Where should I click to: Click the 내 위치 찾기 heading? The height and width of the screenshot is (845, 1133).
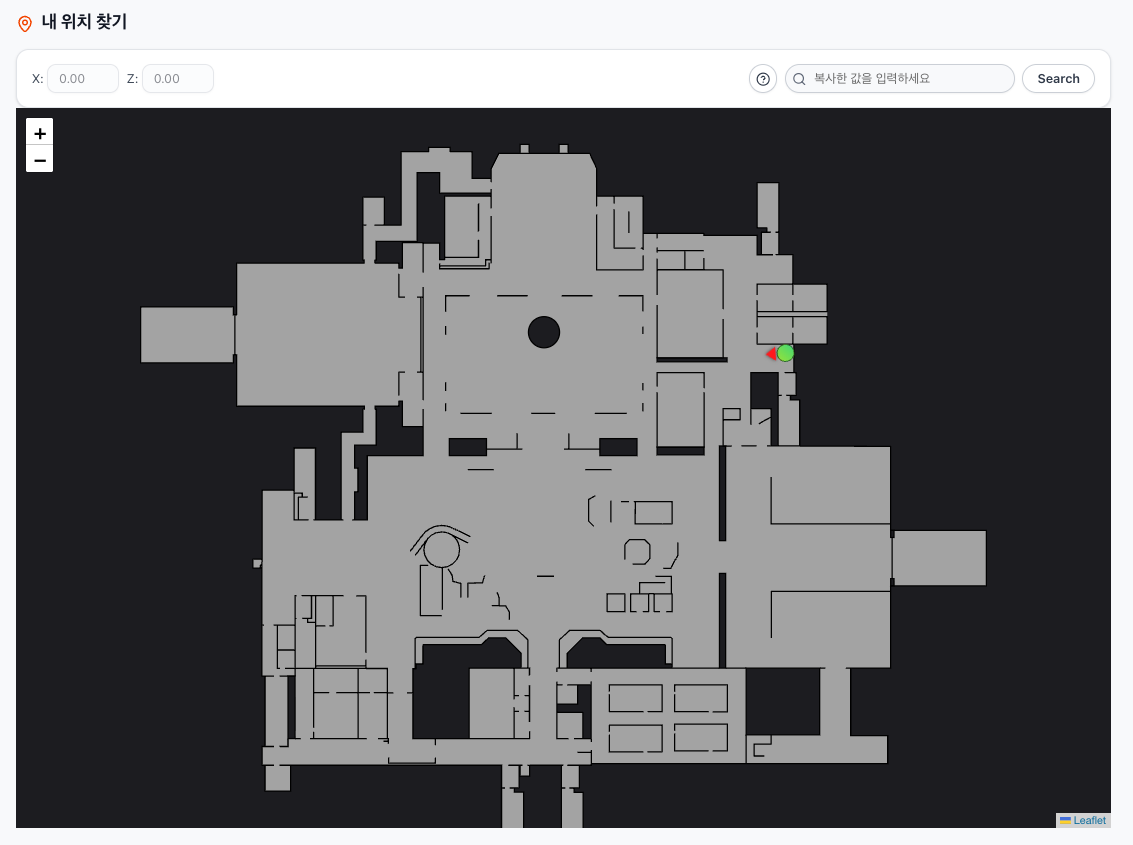tap(85, 22)
